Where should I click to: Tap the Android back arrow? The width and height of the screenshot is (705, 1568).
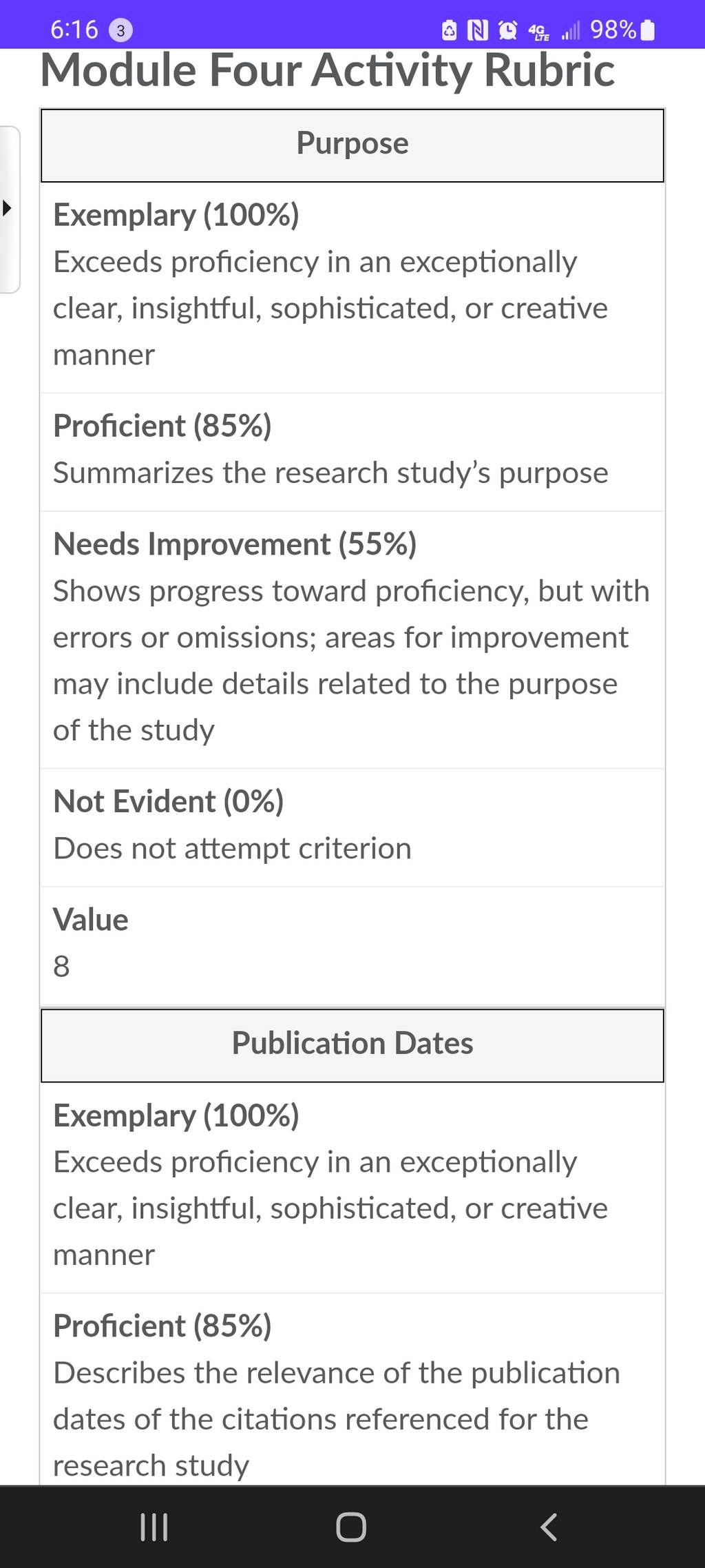(549, 1527)
